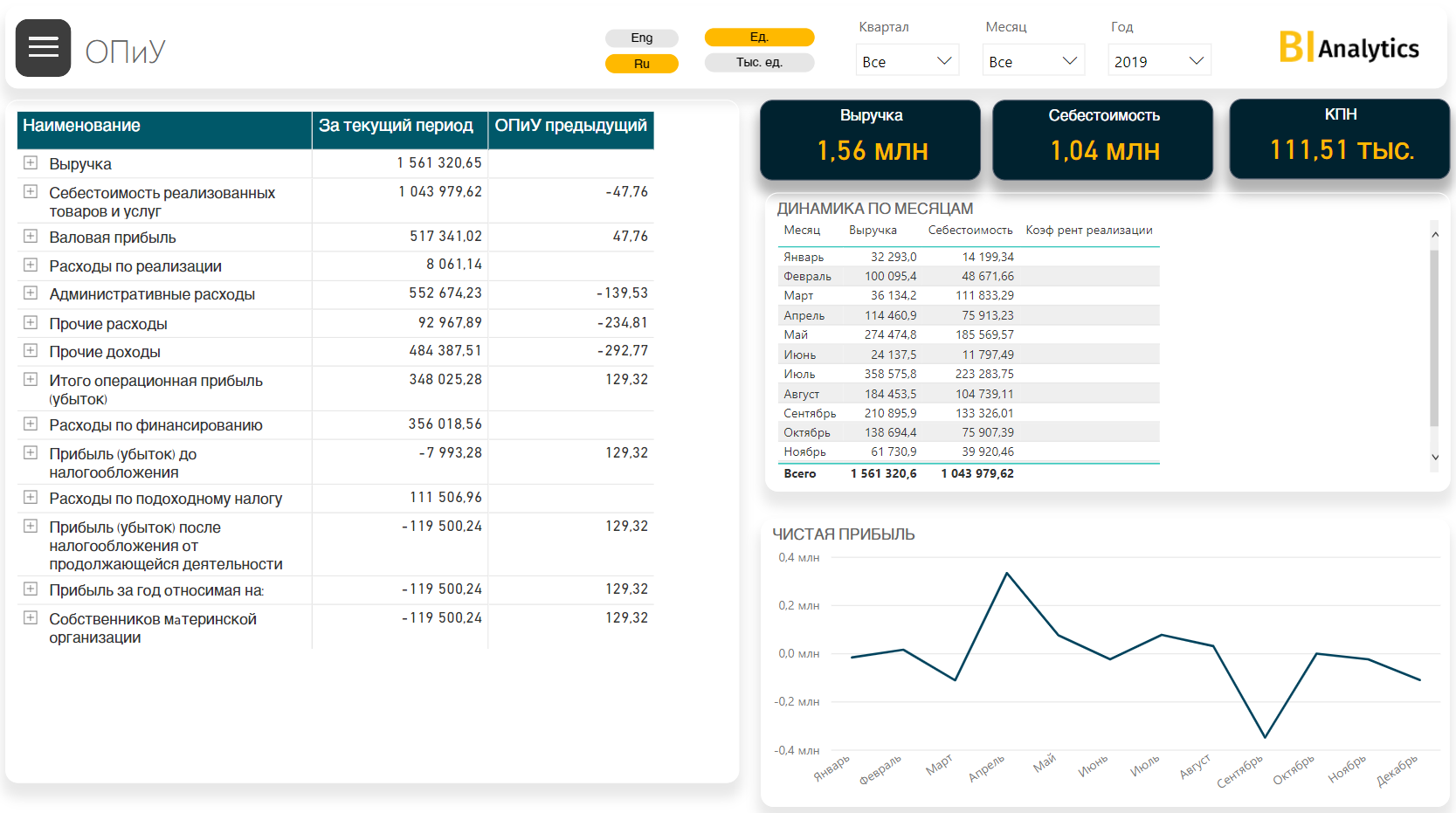
Task: Click the BI Analytics logo
Action: [1349, 48]
